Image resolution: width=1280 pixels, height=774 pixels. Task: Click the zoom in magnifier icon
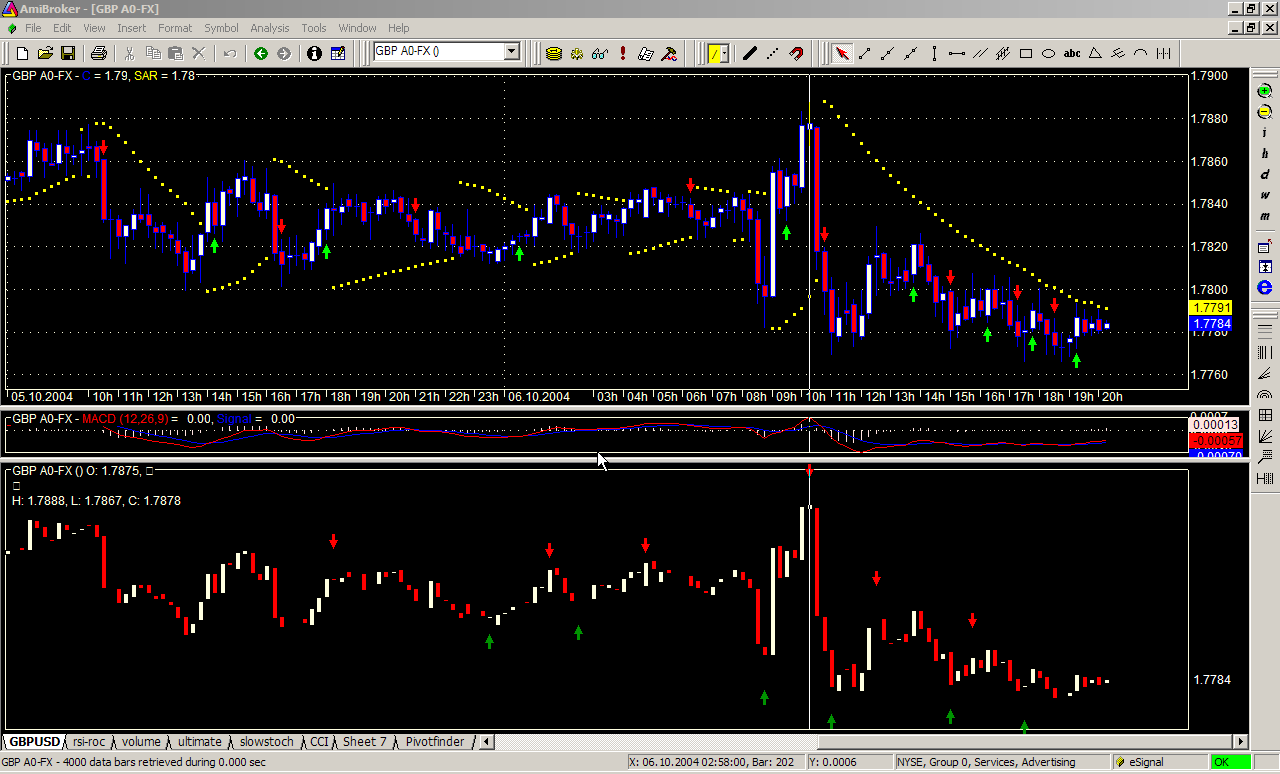(1265, 91)
